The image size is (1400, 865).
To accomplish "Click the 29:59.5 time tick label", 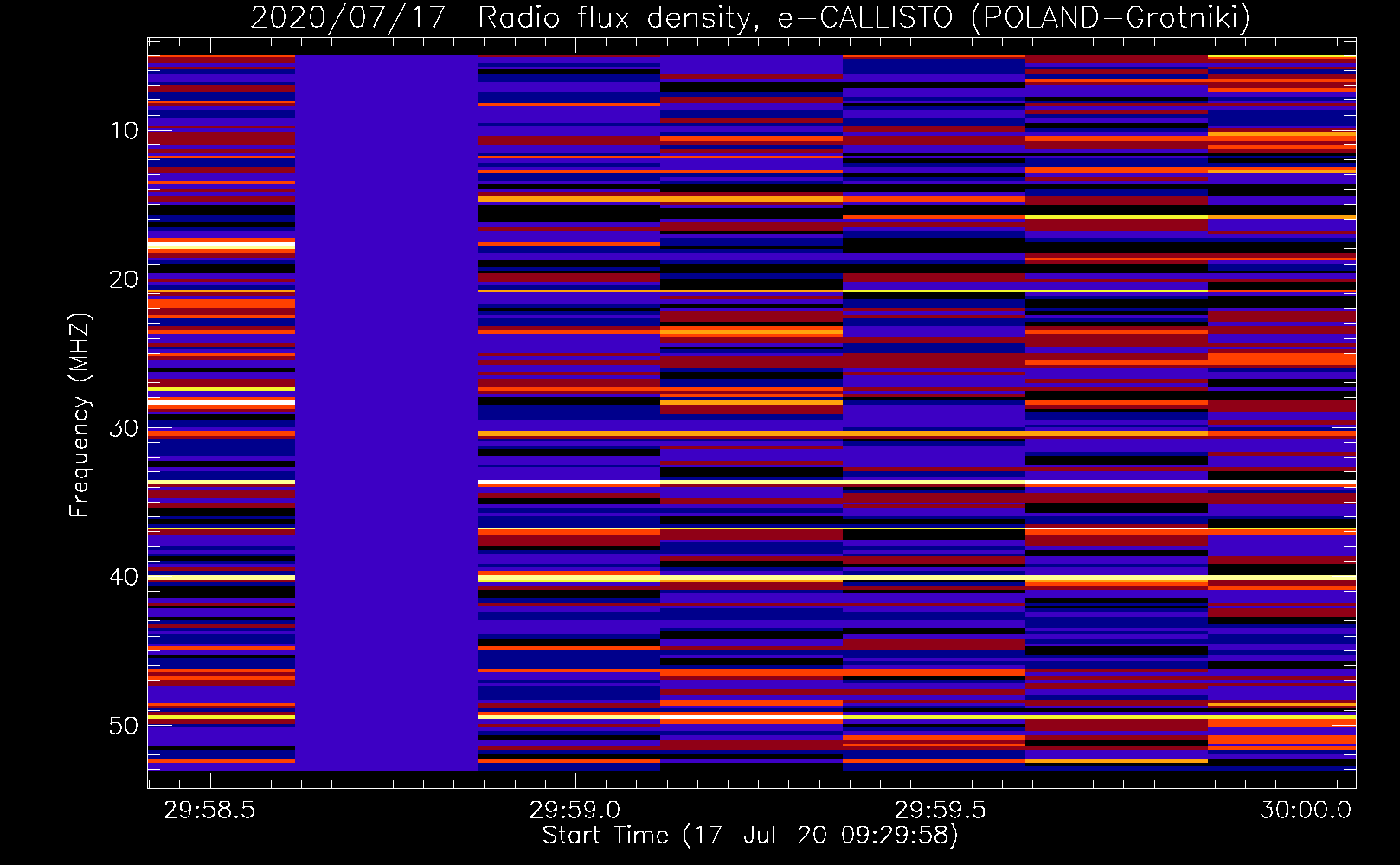I will pos(940,811).
